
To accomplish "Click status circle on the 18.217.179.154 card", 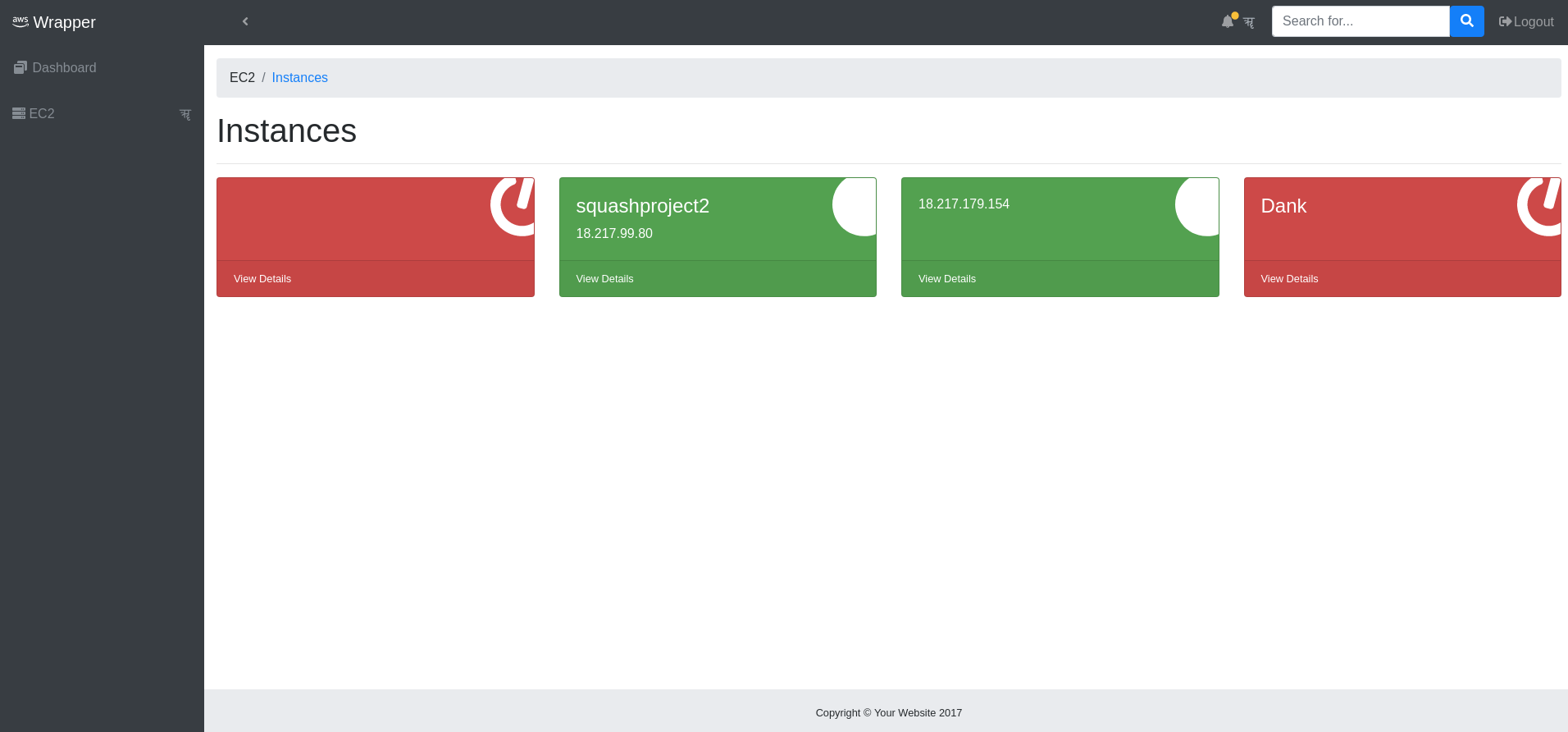I will (1197, 207).
